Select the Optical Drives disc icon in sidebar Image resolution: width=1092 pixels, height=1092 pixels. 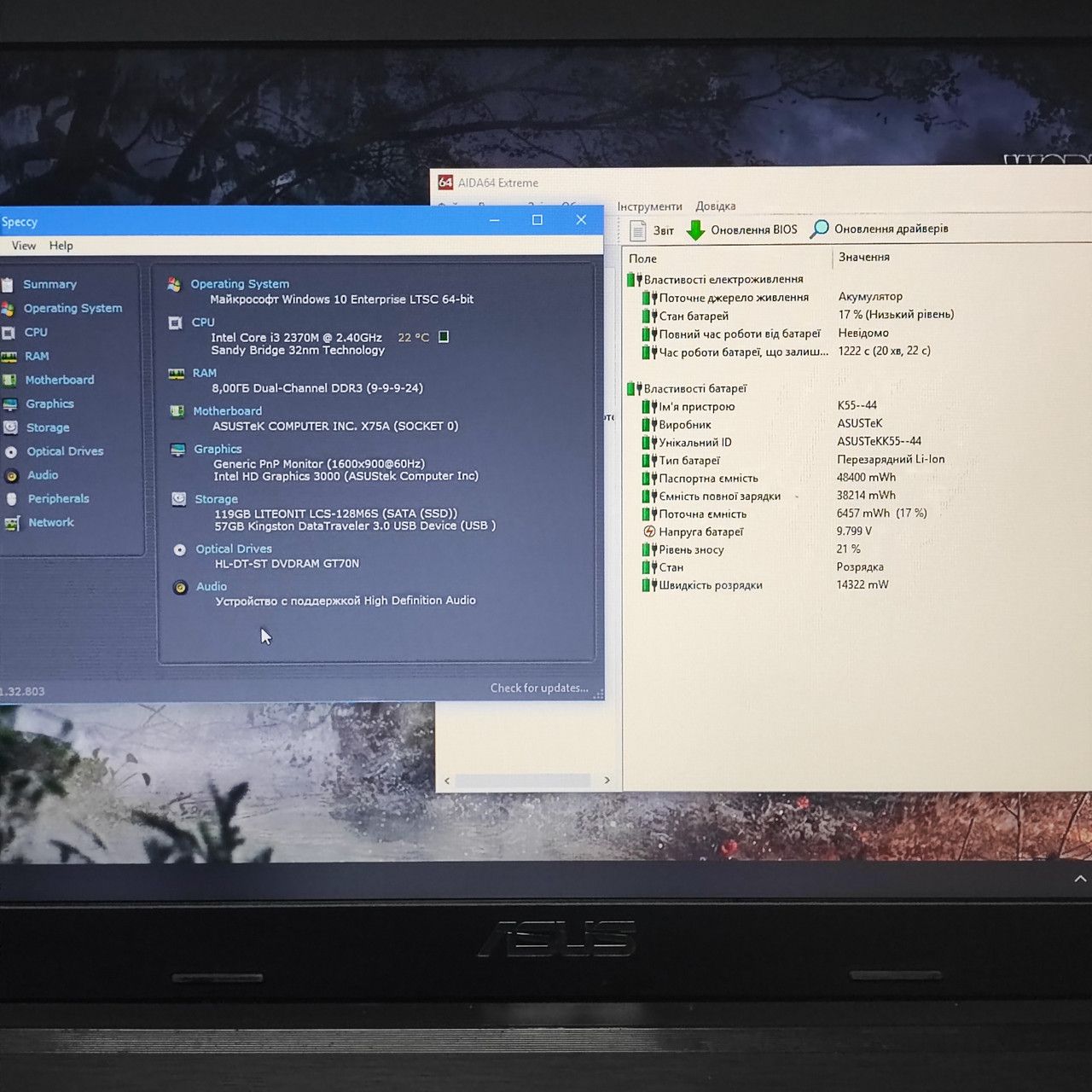click(11, 452)
